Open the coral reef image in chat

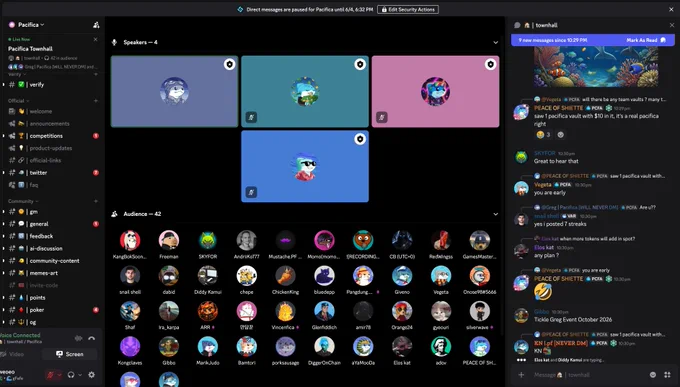[596, 67]
